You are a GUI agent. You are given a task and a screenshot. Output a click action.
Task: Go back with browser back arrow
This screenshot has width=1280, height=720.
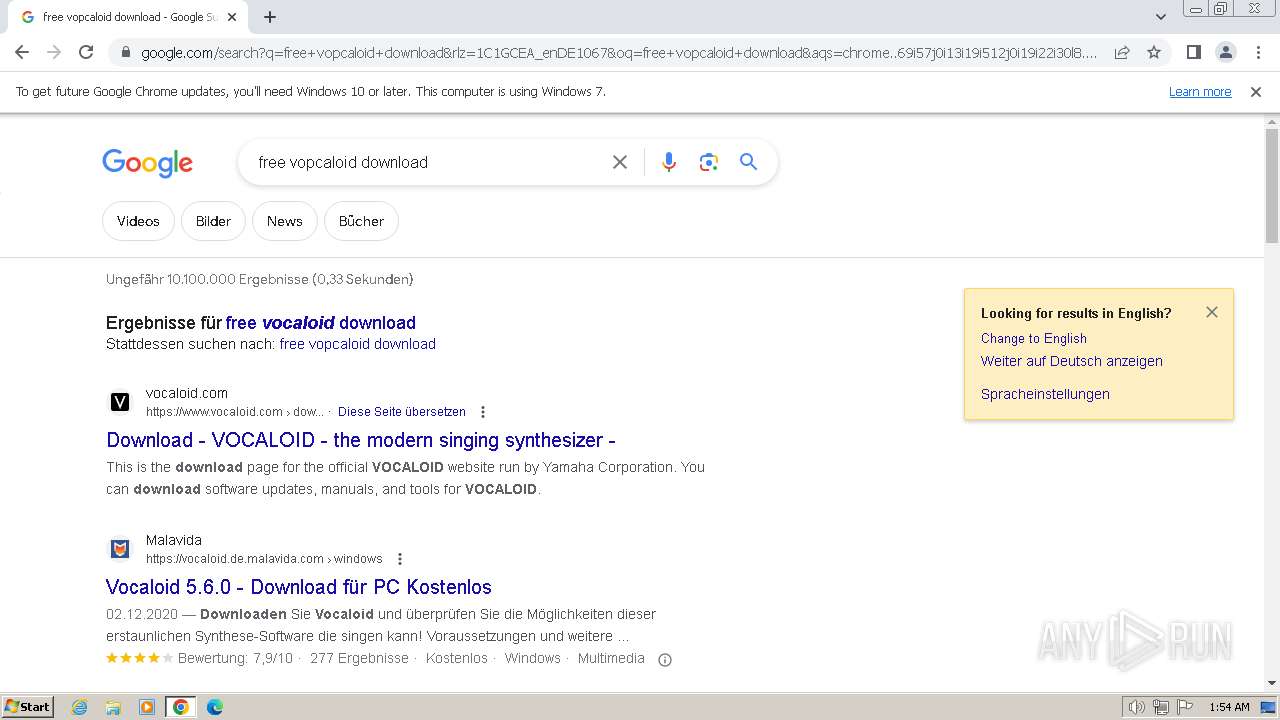tap(22, 52)
